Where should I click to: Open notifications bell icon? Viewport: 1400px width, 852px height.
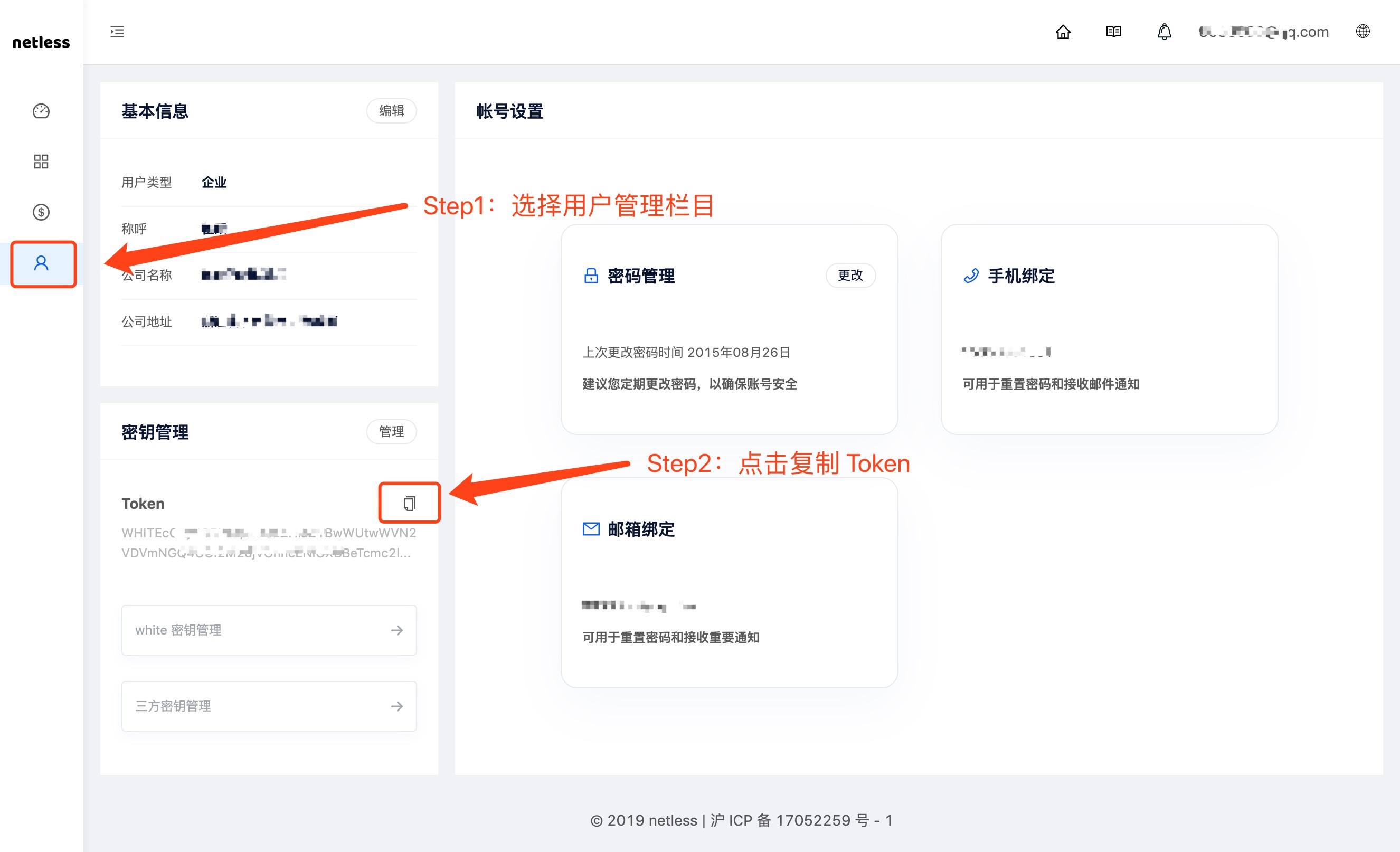click(x=1164, y=32)
